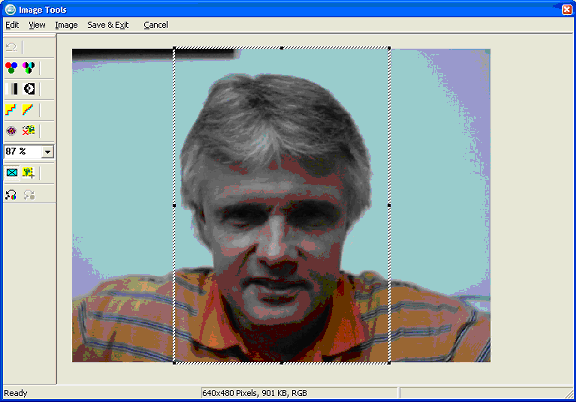
Task: Apply the stepped posterize icon
Action: coord(11,110)
